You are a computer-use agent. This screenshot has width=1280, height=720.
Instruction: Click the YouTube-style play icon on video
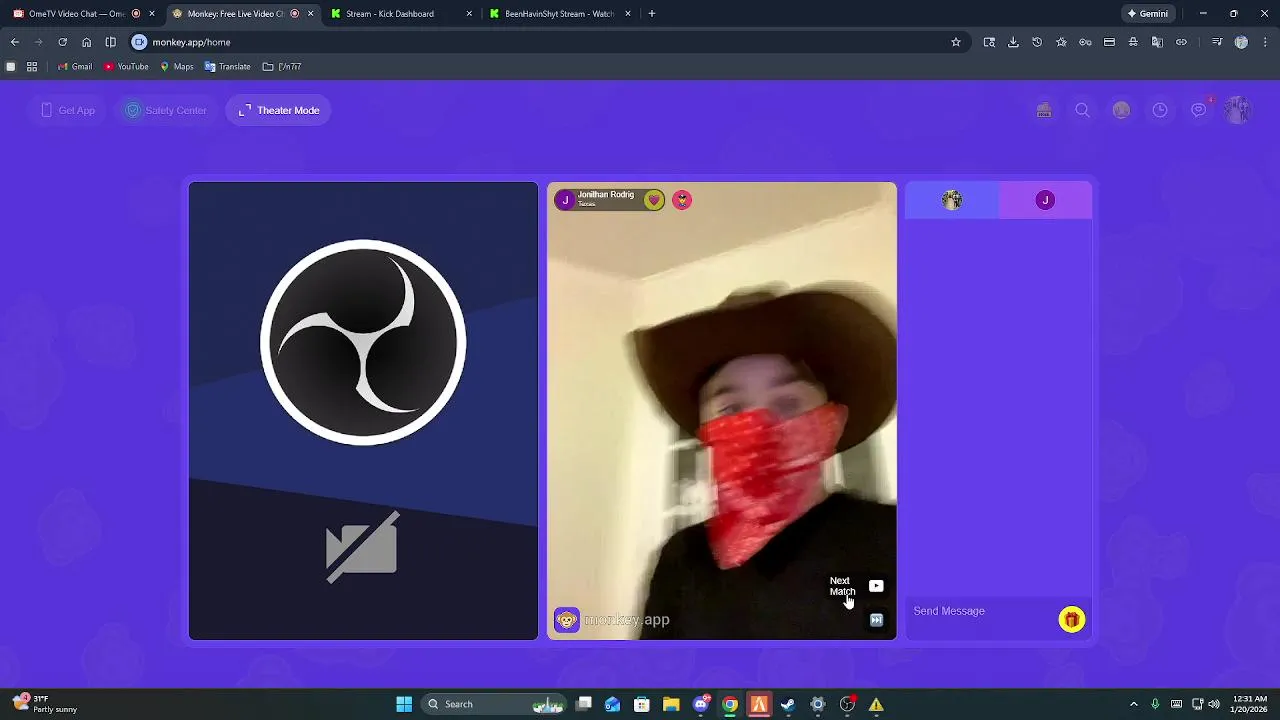click(876, 586)
